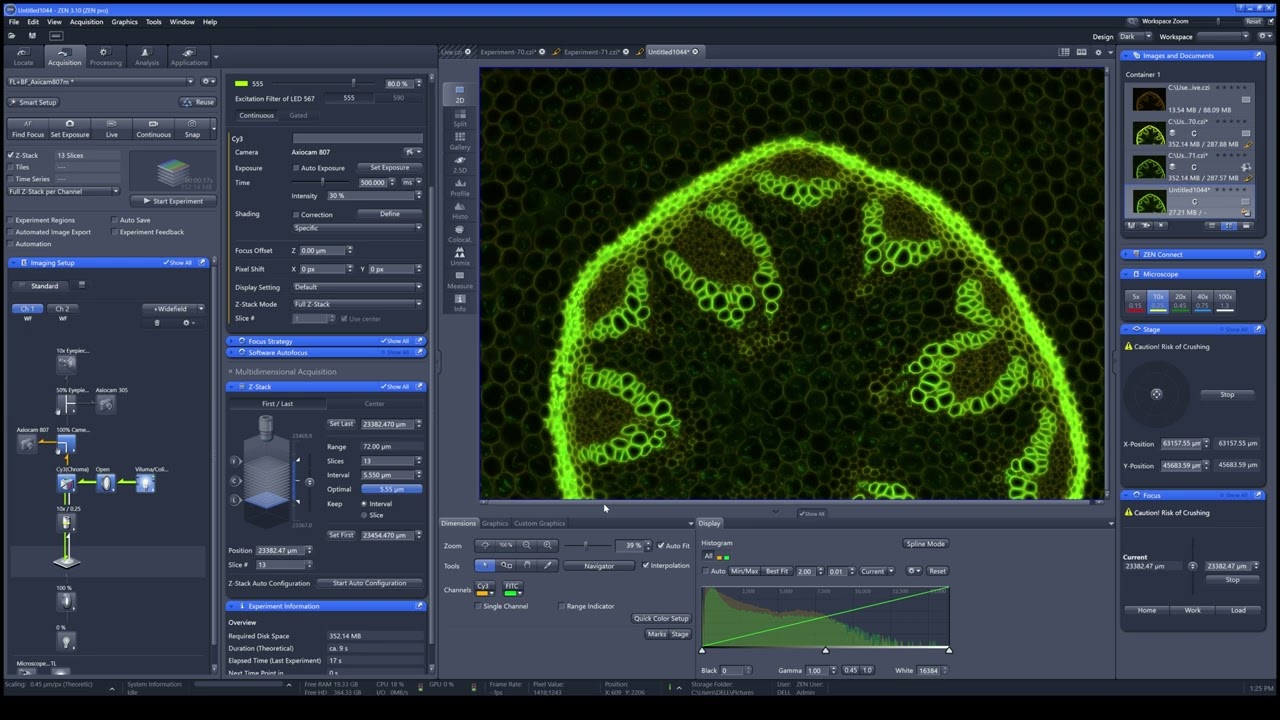Image resolution: width=1280 pixels, height=720 pixels.
Task: Click the zoom out magnifier icon
Action: [527, 545]
